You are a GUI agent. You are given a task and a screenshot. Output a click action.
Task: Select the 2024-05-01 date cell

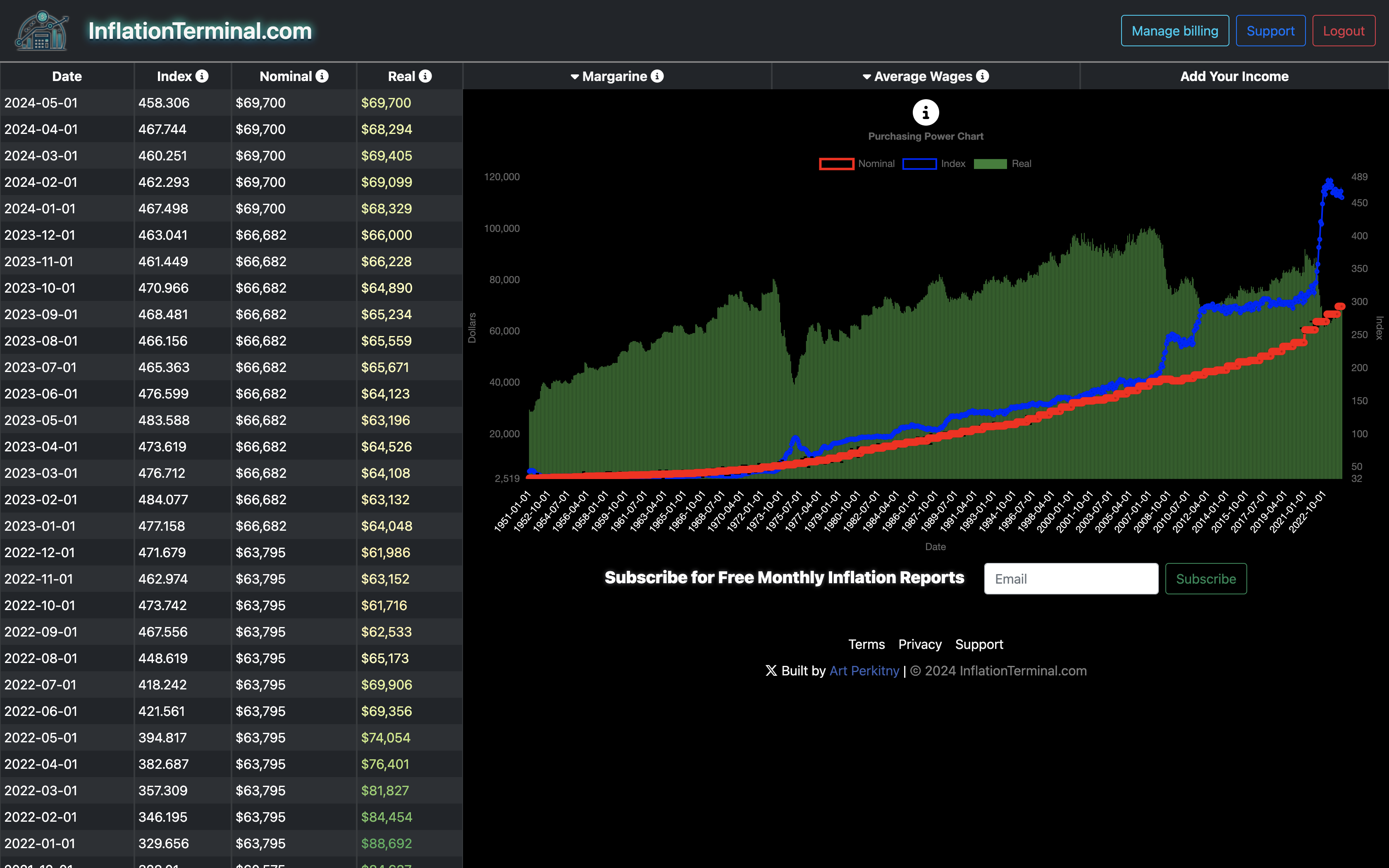point(67,103)
